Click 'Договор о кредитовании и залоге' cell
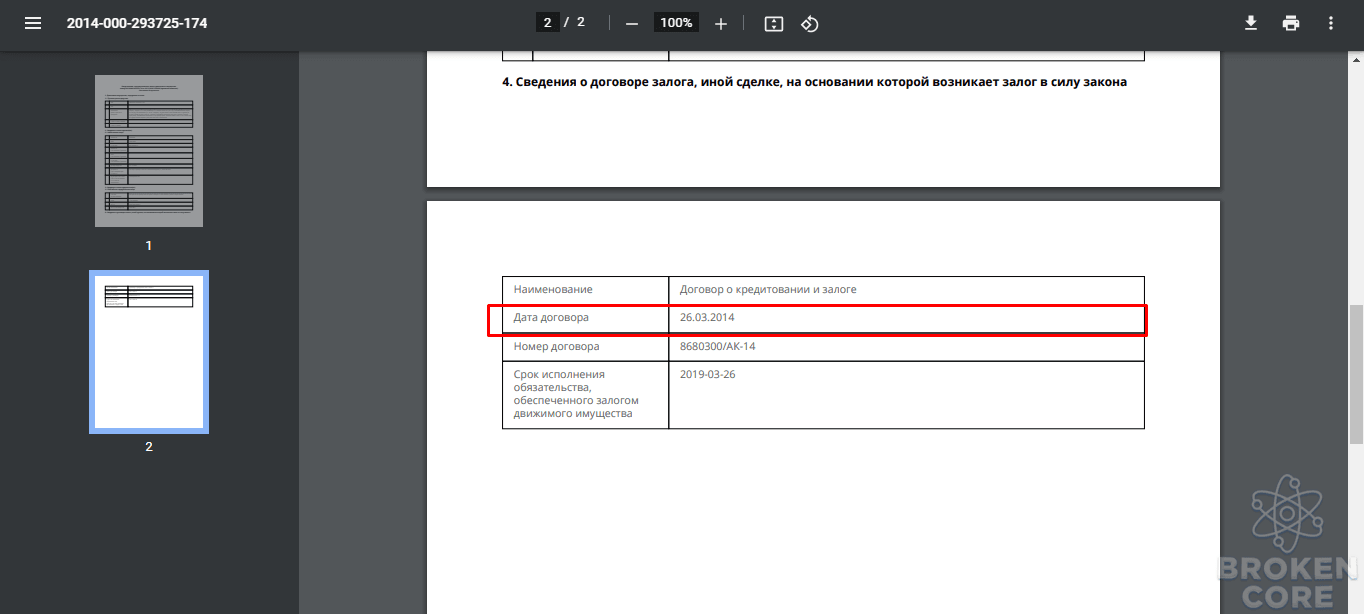The height and width of the screenshot is (614, 1364). 906,289
